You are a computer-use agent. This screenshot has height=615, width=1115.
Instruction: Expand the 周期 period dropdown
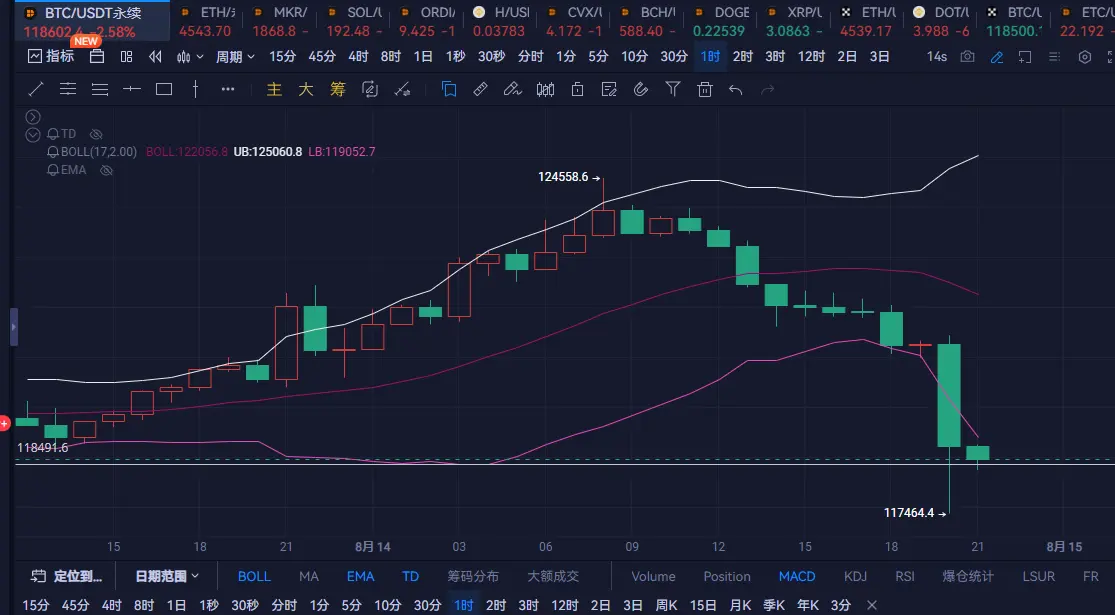(x=235, y=56)
